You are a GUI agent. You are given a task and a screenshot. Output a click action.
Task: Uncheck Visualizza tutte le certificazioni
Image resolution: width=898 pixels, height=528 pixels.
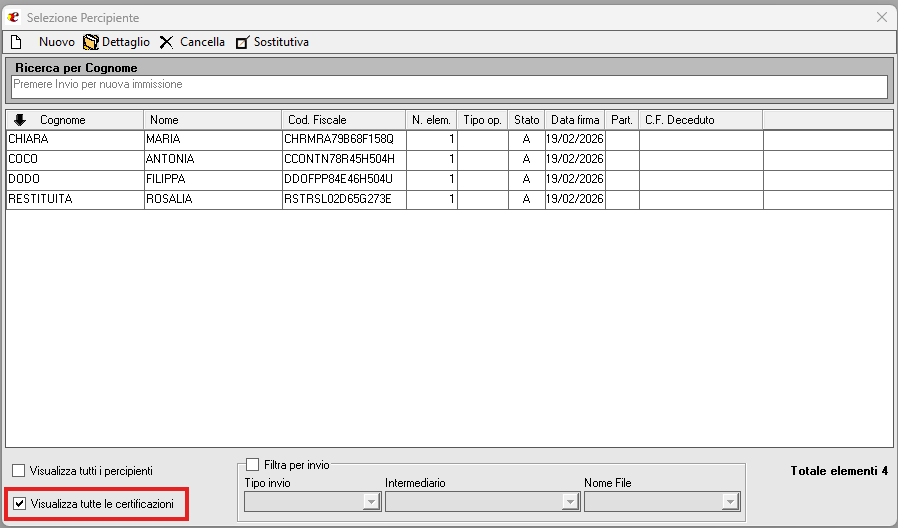click(20, 504)
